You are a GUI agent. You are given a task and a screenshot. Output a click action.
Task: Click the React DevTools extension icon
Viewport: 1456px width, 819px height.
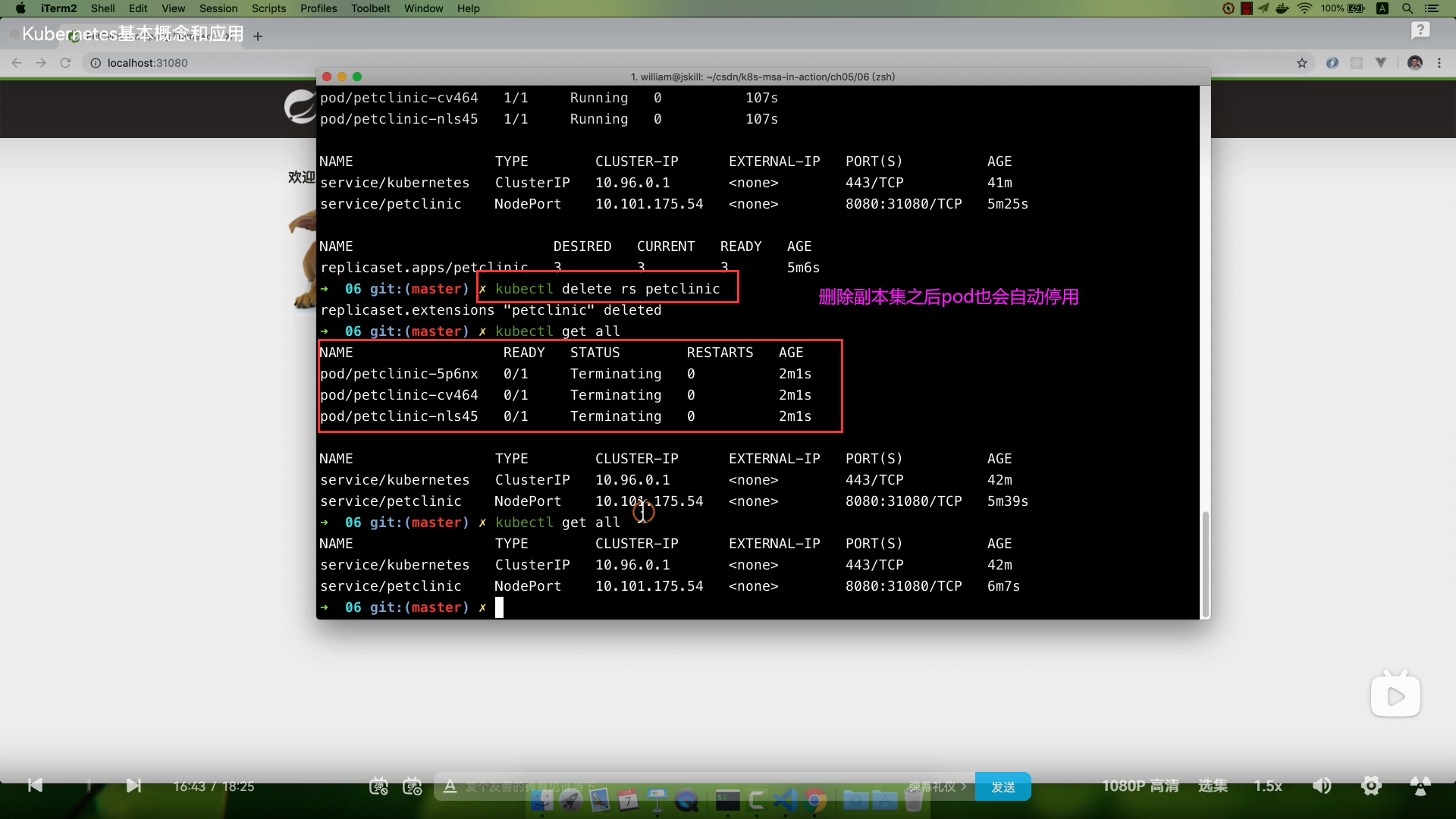tap(1357, 63)
